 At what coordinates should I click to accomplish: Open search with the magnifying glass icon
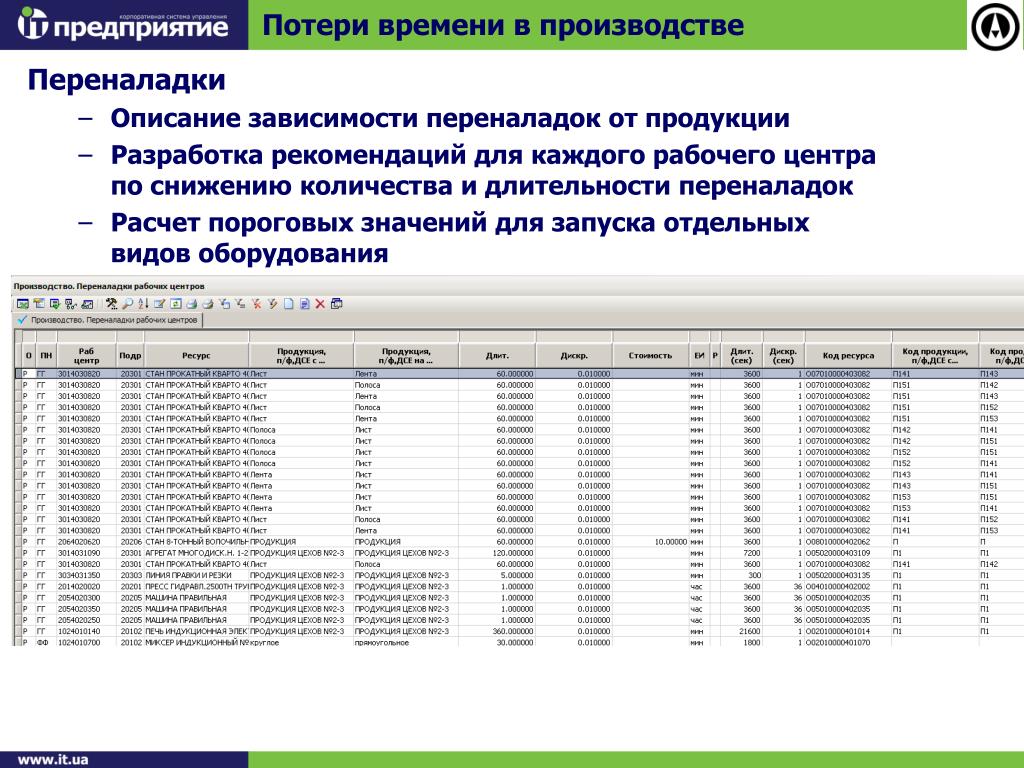127,304
